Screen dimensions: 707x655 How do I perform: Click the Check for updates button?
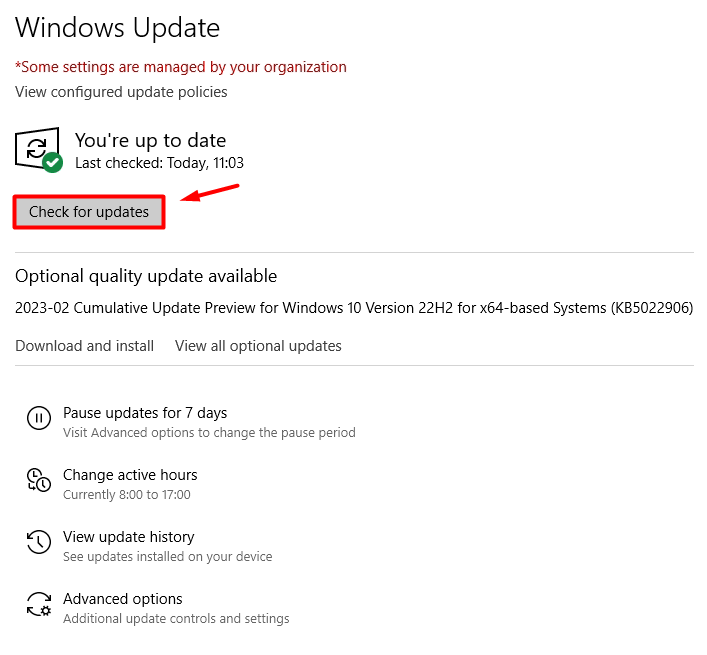(89, 212)
